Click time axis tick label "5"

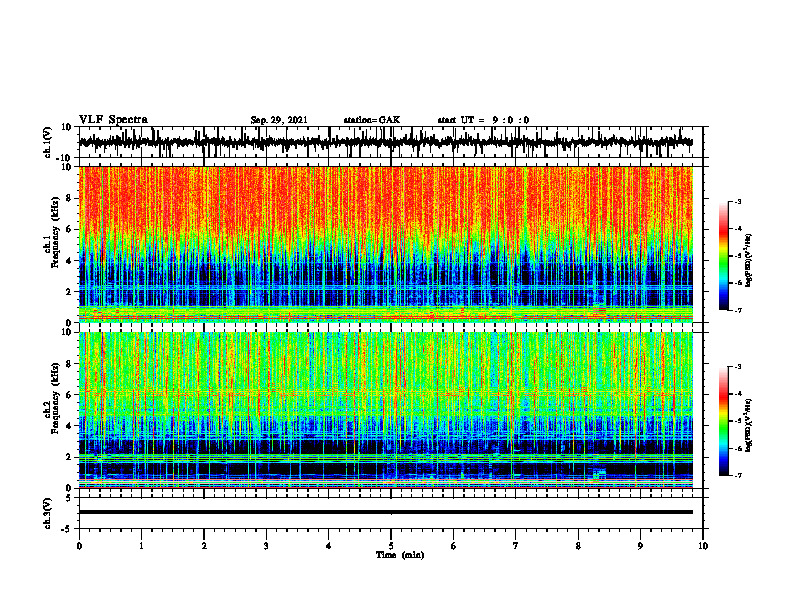tap(391, 546)
